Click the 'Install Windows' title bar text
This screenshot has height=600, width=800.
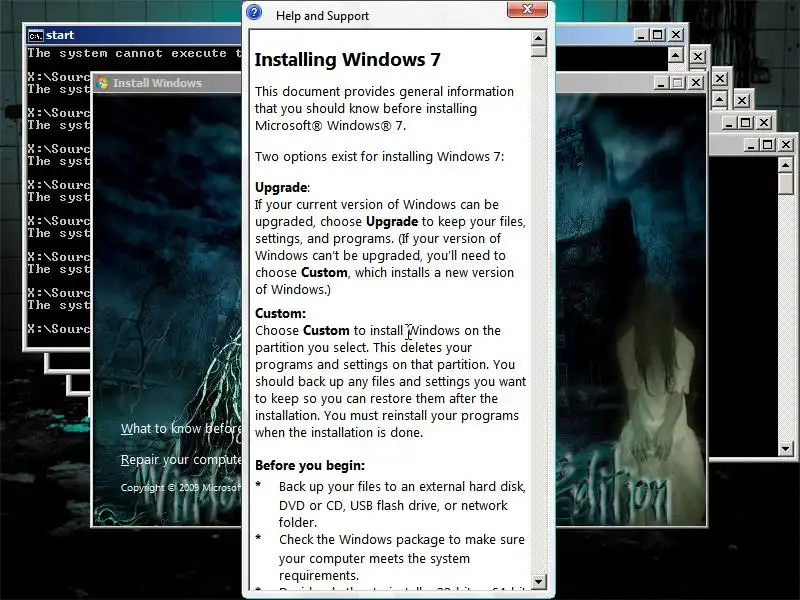point(157,83)
